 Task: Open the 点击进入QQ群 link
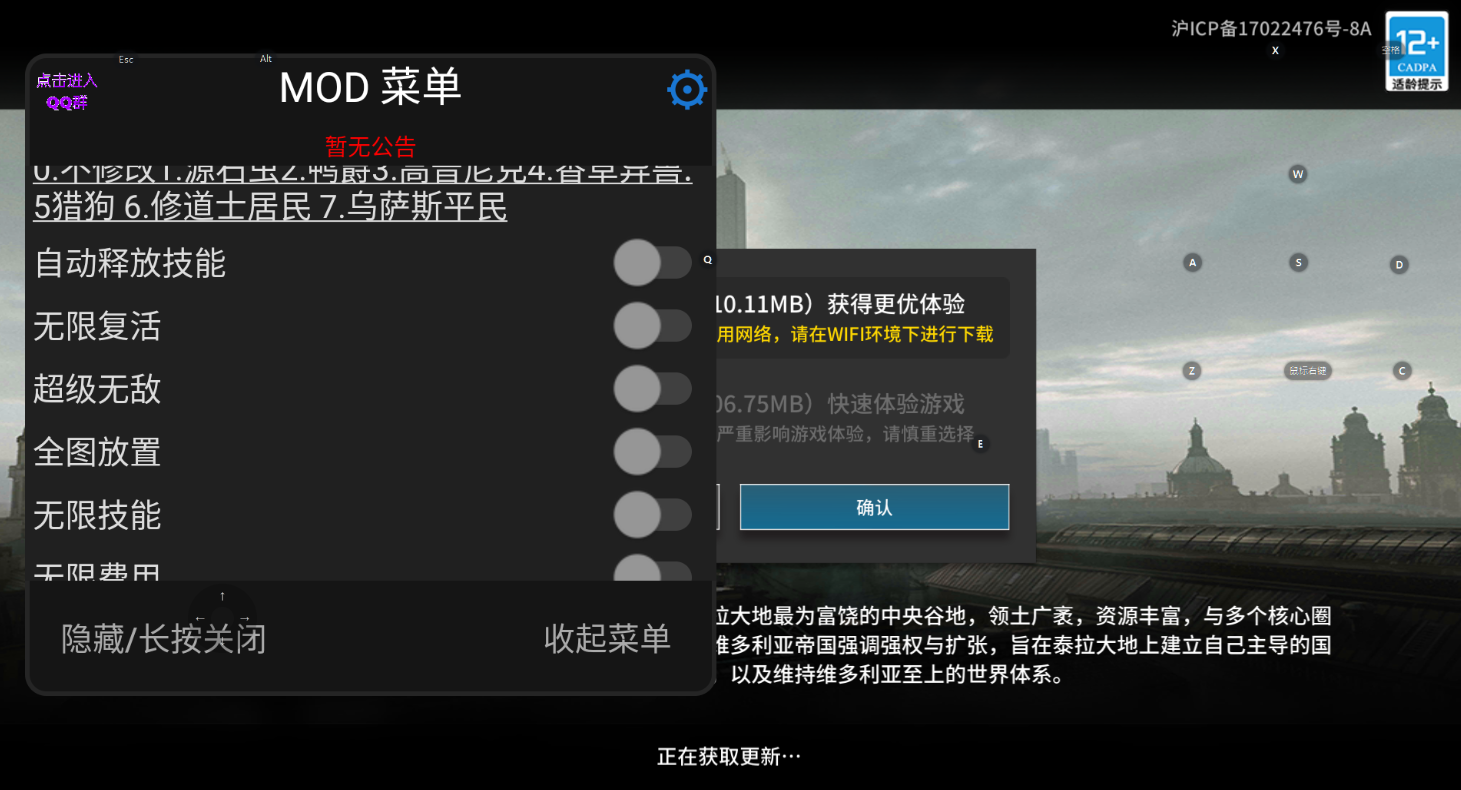(x=67, y=91)
